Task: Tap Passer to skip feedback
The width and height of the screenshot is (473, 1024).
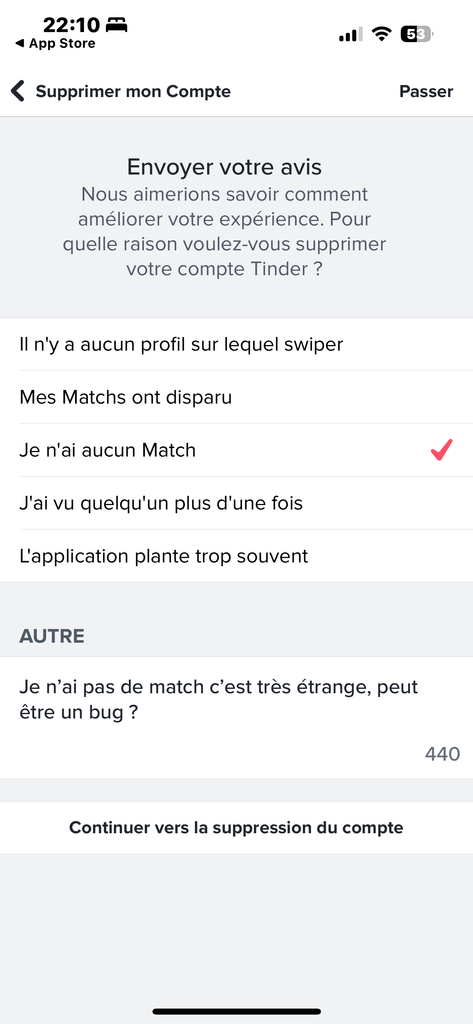Action: click(x=426, y=91)
